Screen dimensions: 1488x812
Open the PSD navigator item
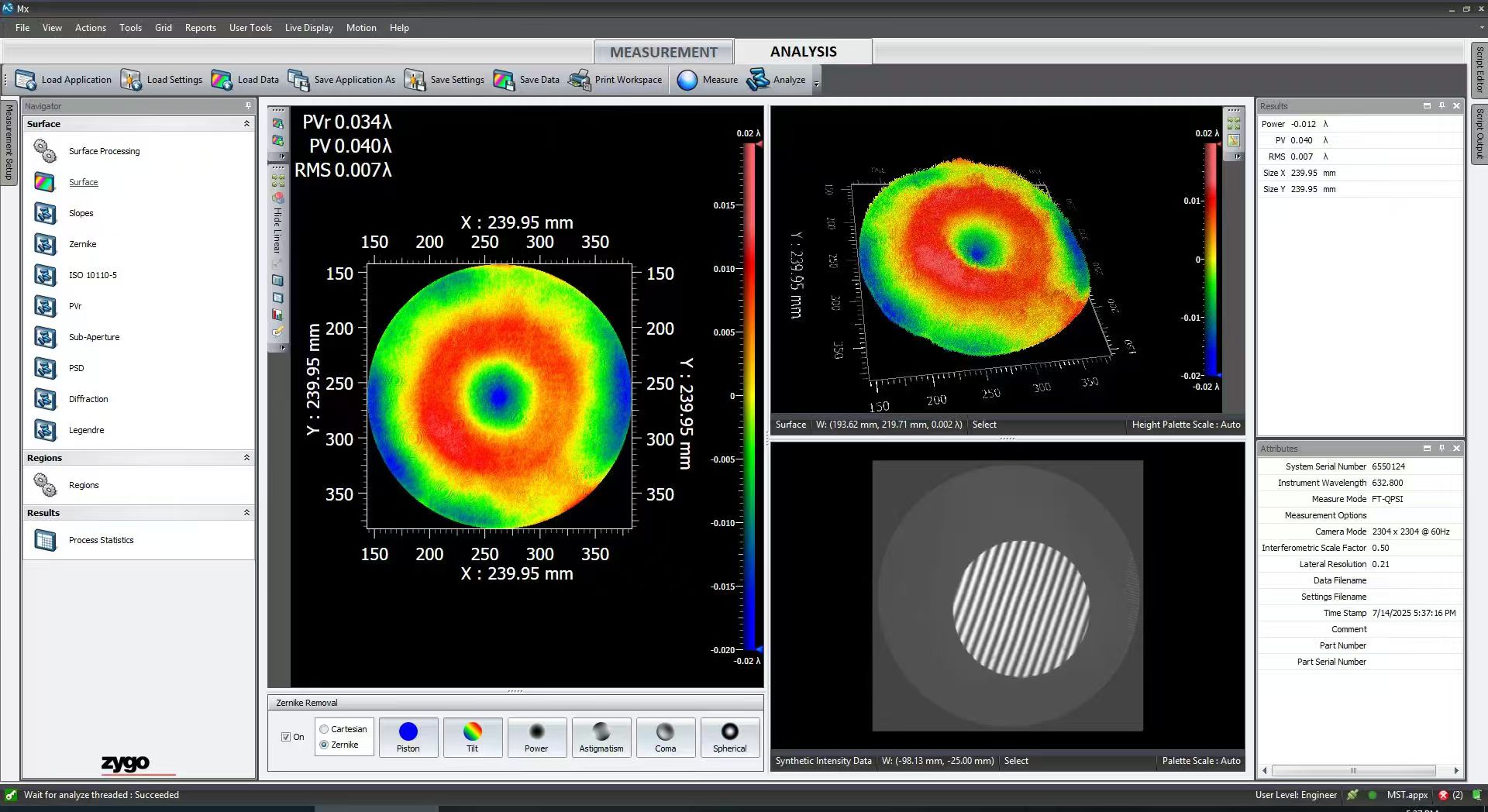(76, 368)
